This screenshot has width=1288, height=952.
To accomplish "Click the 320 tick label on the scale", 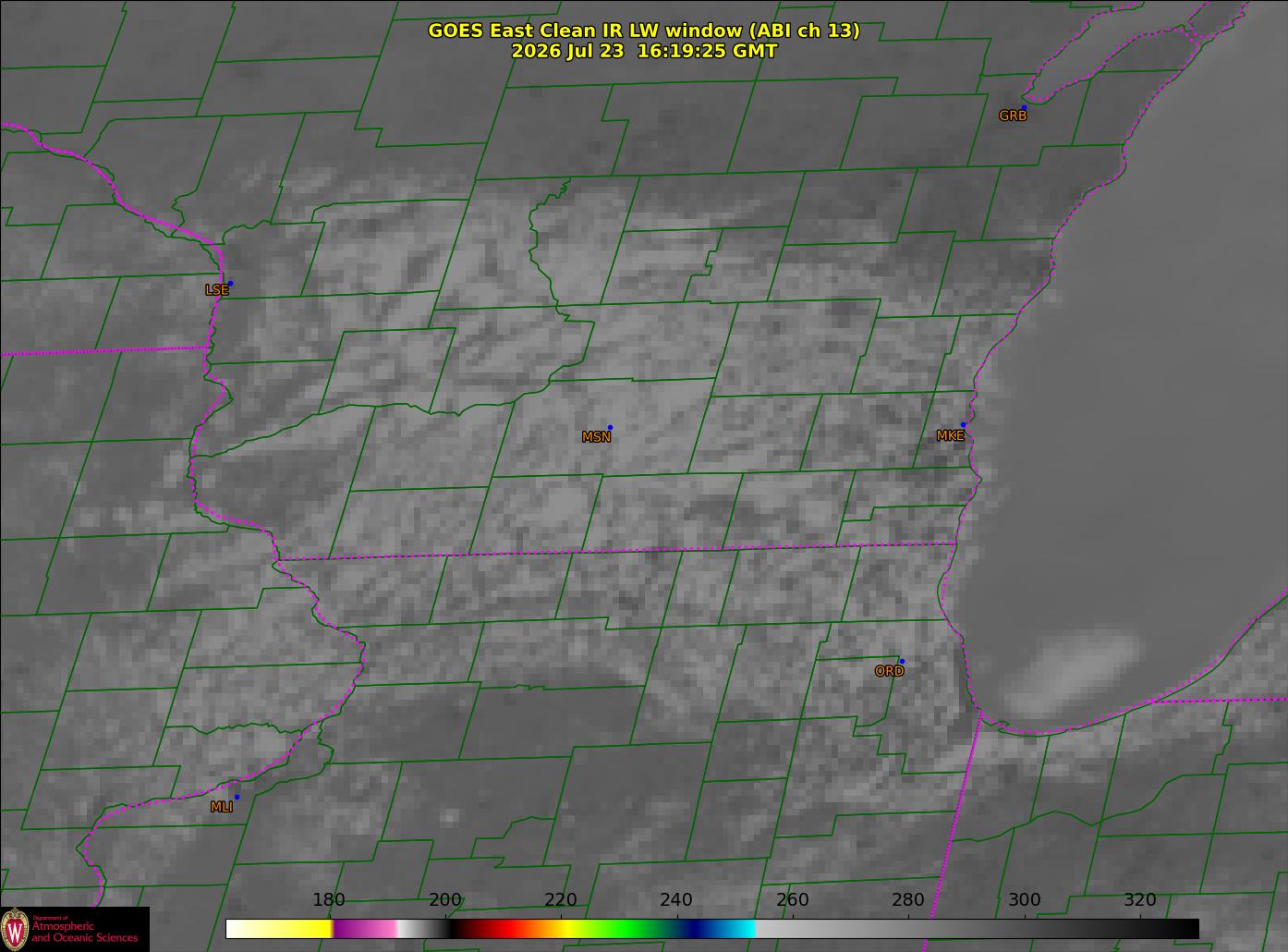I will (x=1140, y=900).
